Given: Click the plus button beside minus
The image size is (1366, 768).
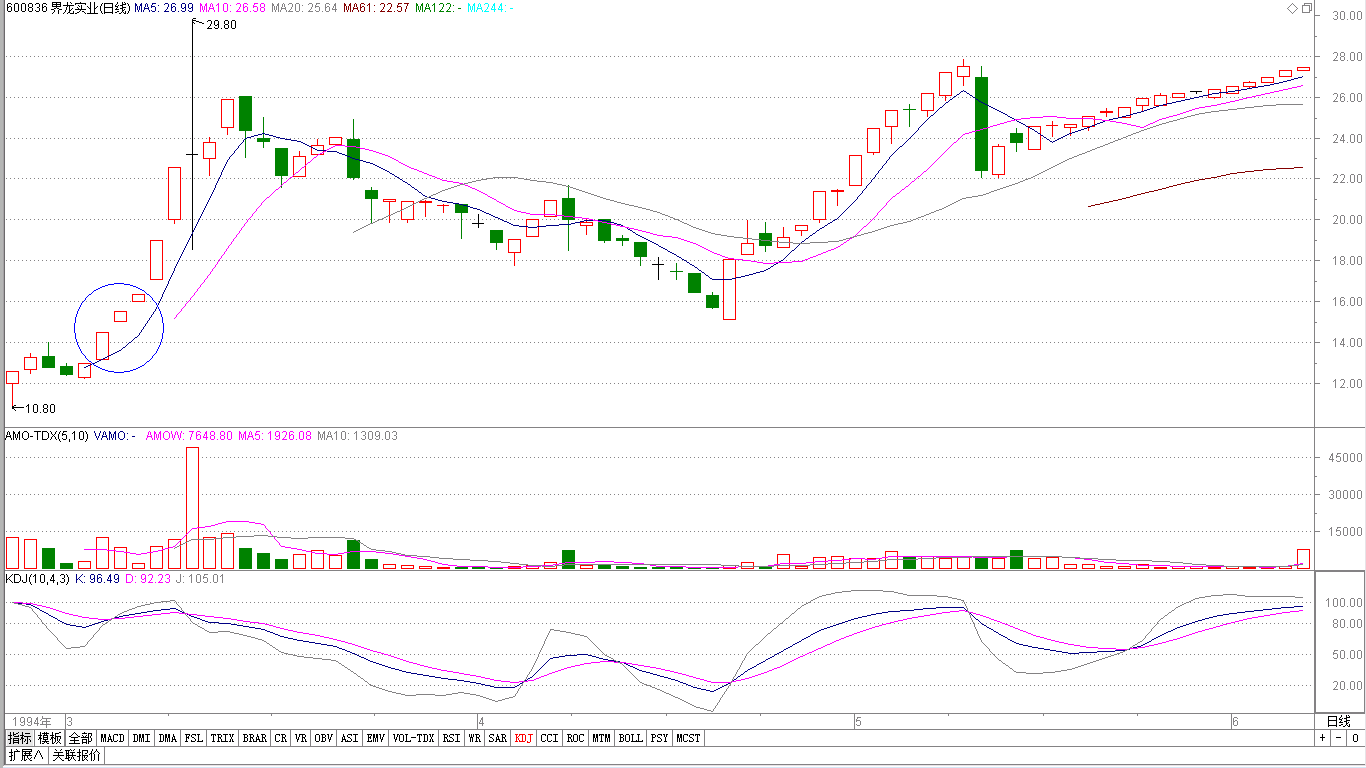Looking at the screenshot, I should tap(1322, 738).
